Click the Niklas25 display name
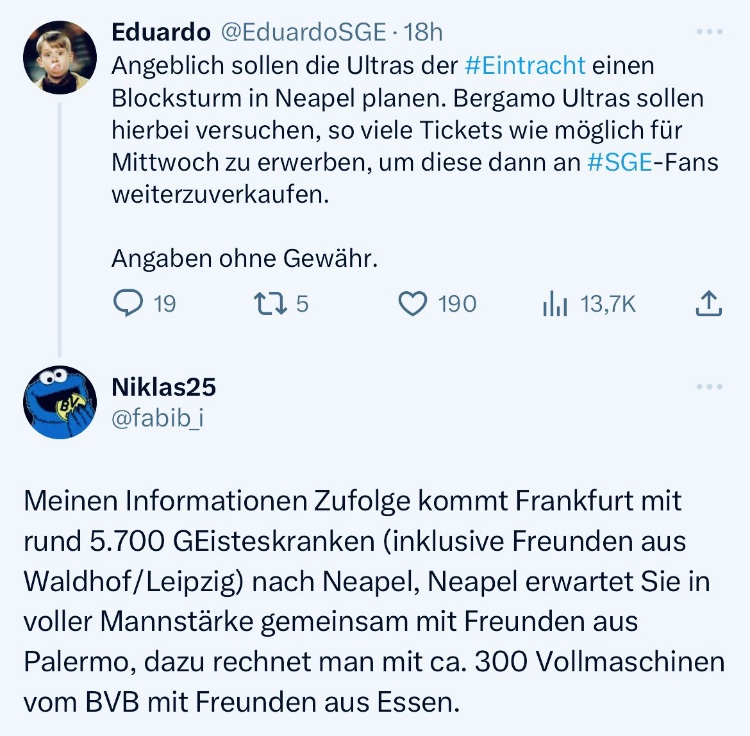The height and width of the screenshot is (736, 750). 163,387
